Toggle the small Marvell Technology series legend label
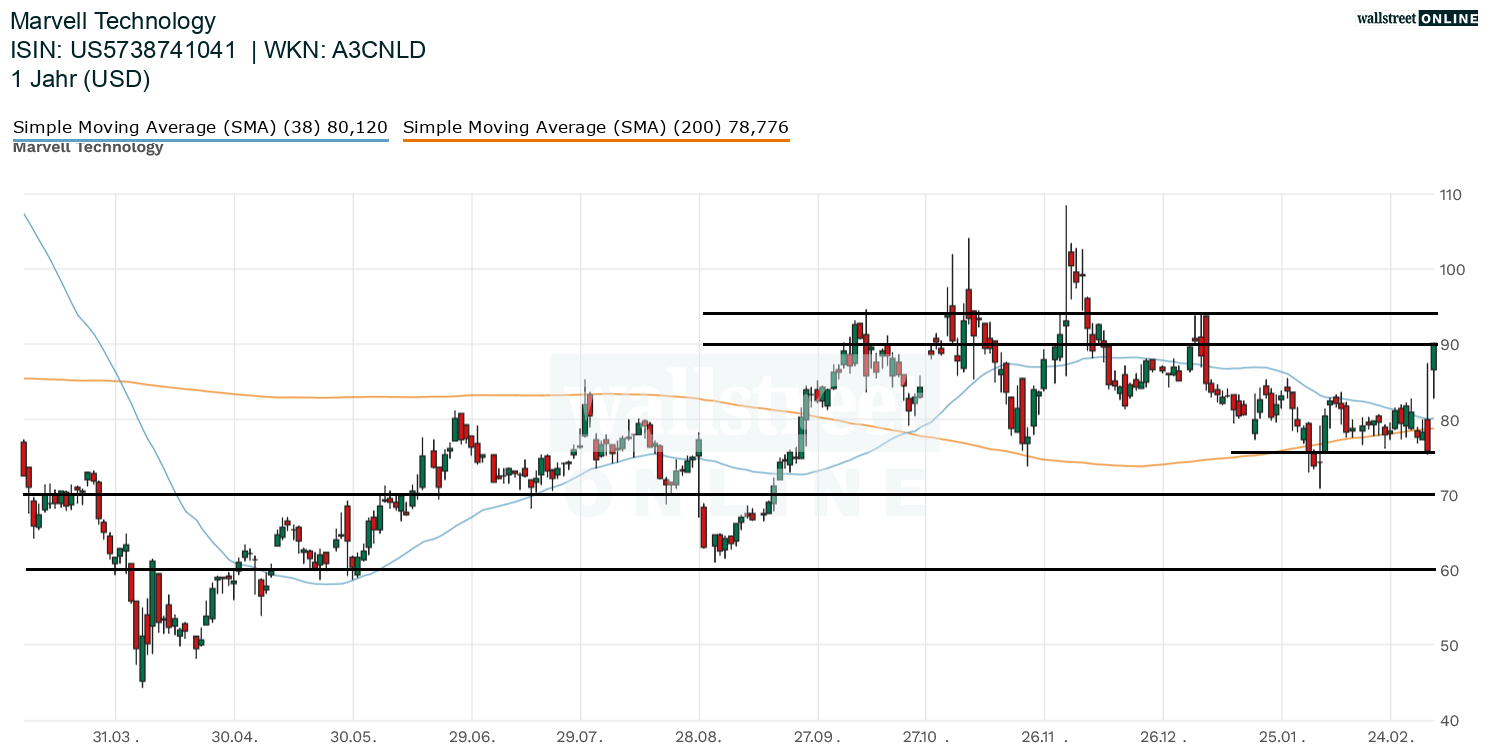The image size is (1490, 745). click(88, 147)
